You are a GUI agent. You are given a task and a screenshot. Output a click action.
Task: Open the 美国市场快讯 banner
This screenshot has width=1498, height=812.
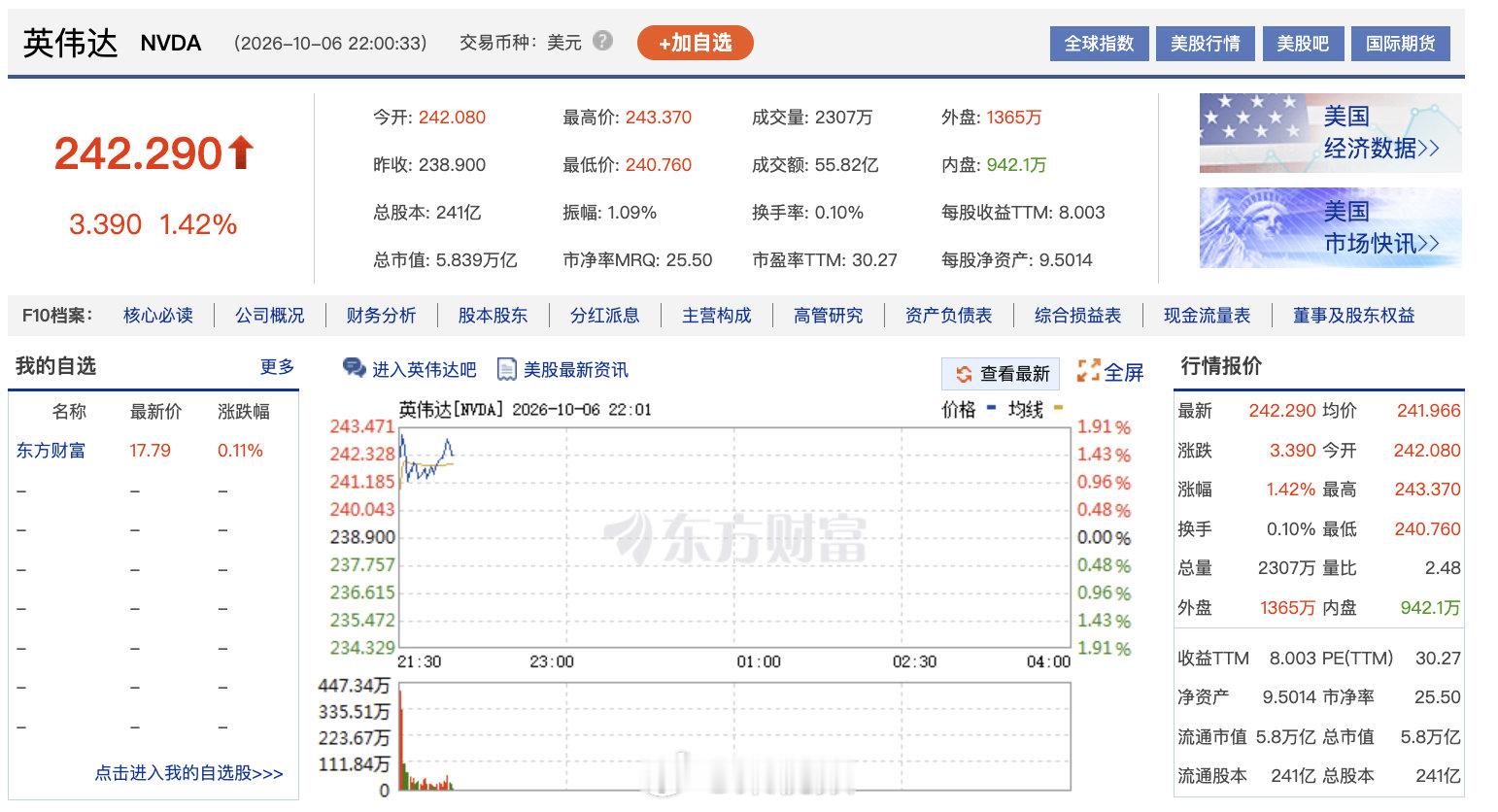click(1330, 228)
